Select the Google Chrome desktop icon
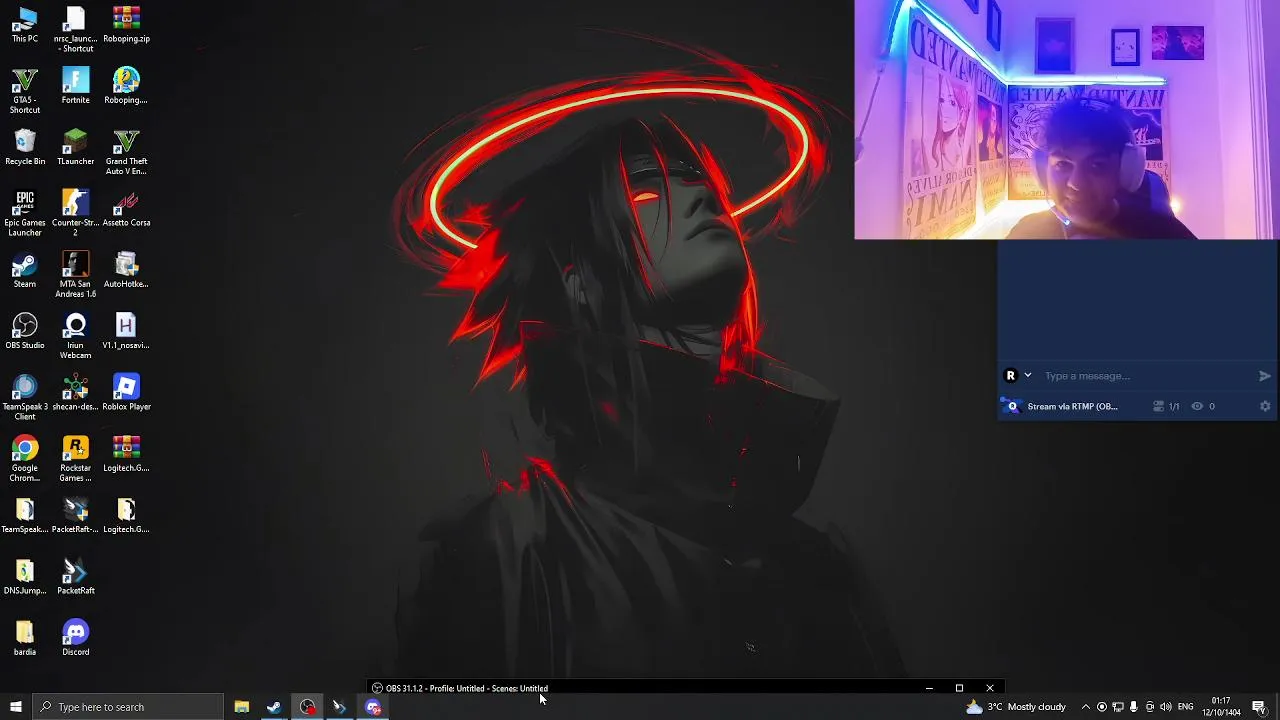 [25, 459]
